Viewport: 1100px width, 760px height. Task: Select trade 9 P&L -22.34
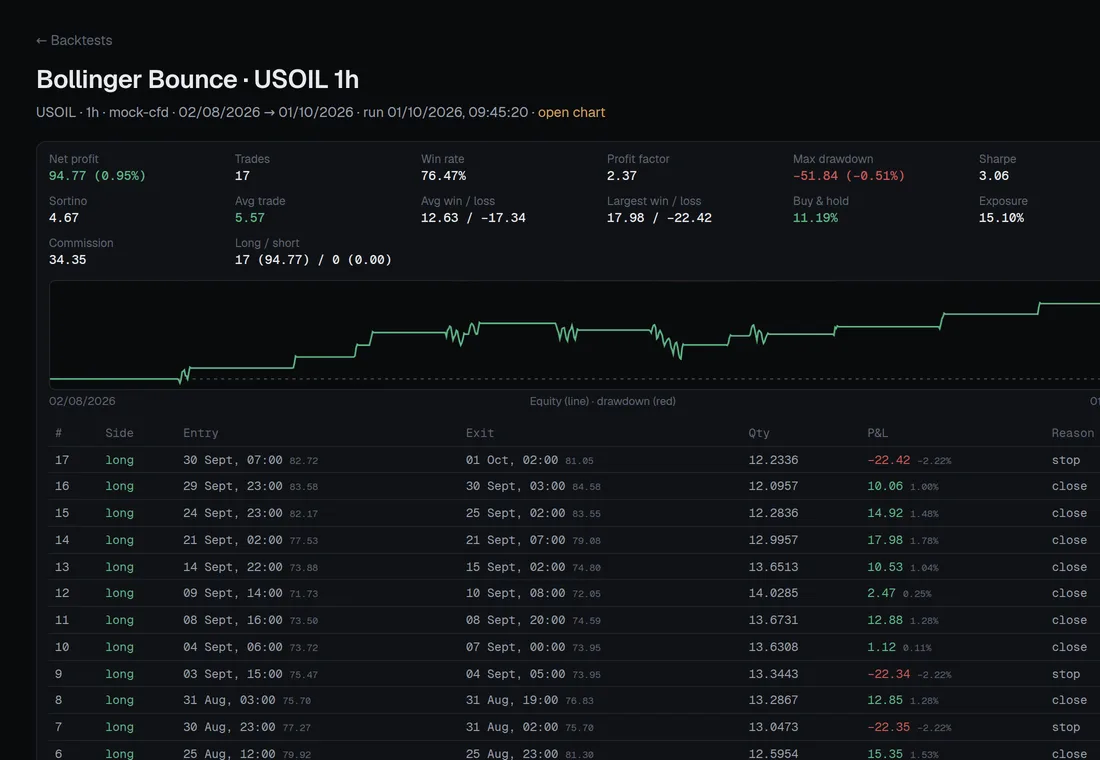click(889, 674)
